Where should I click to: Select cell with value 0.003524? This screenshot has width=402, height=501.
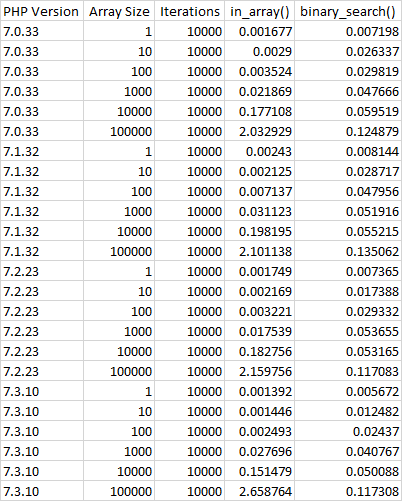click(x=260, y=71)
